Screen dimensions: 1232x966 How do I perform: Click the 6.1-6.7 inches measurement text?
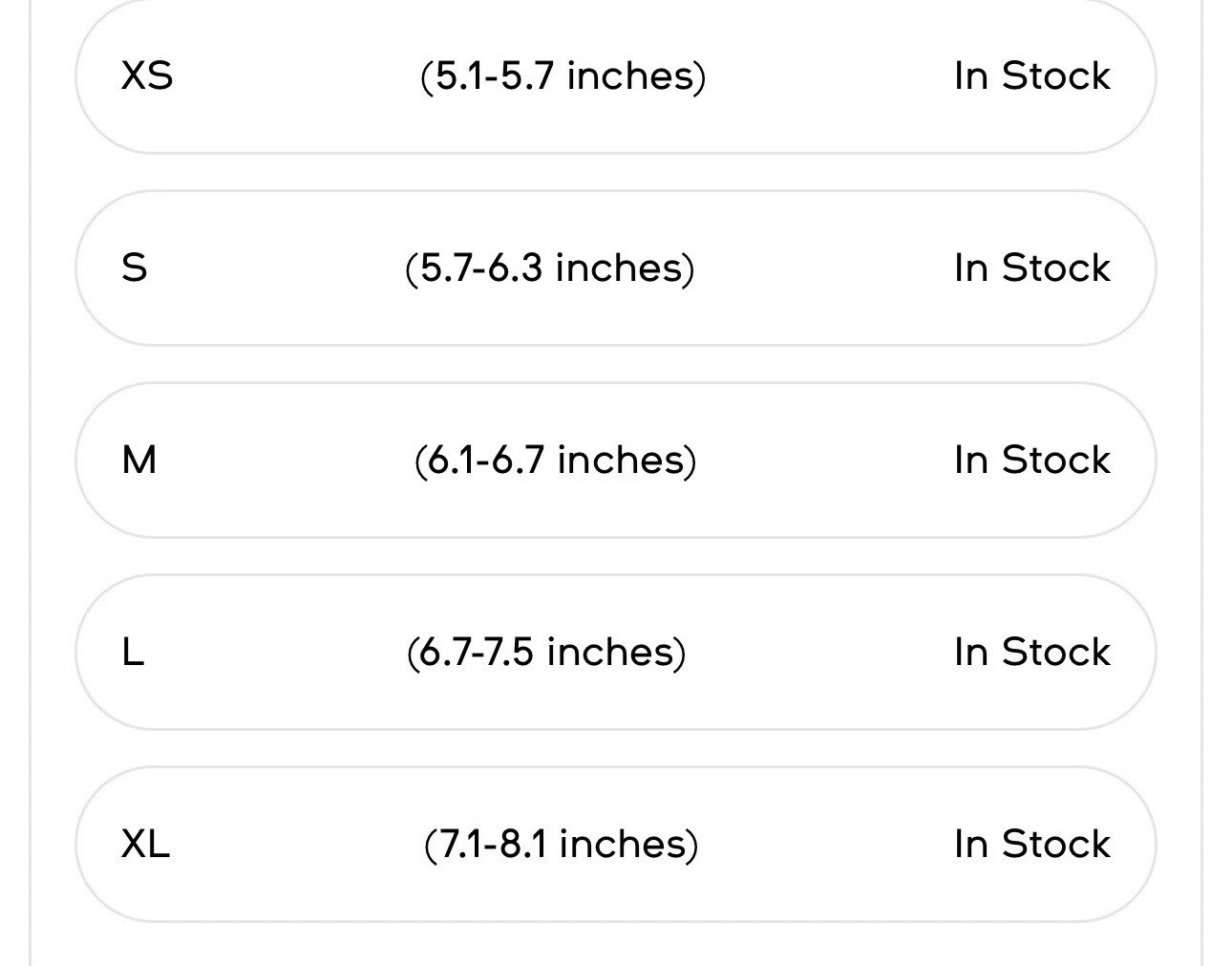[555, 460]
